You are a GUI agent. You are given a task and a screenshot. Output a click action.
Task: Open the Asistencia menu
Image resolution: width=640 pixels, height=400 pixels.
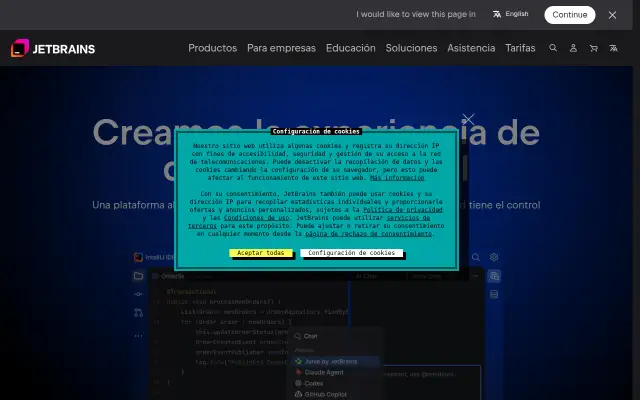pyautogui.click(x=471, y=48)
